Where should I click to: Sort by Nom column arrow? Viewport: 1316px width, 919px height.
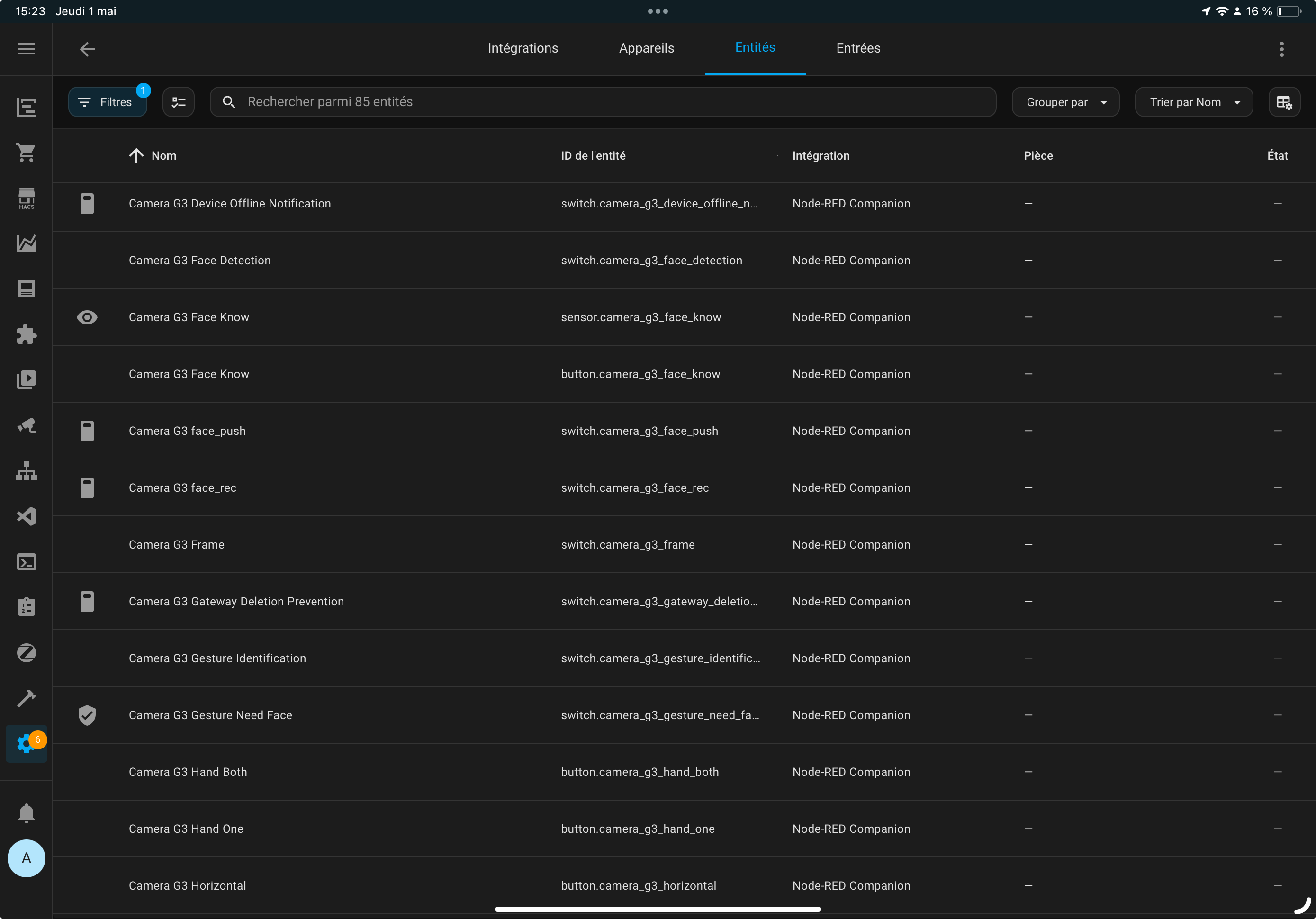point(136,155)
